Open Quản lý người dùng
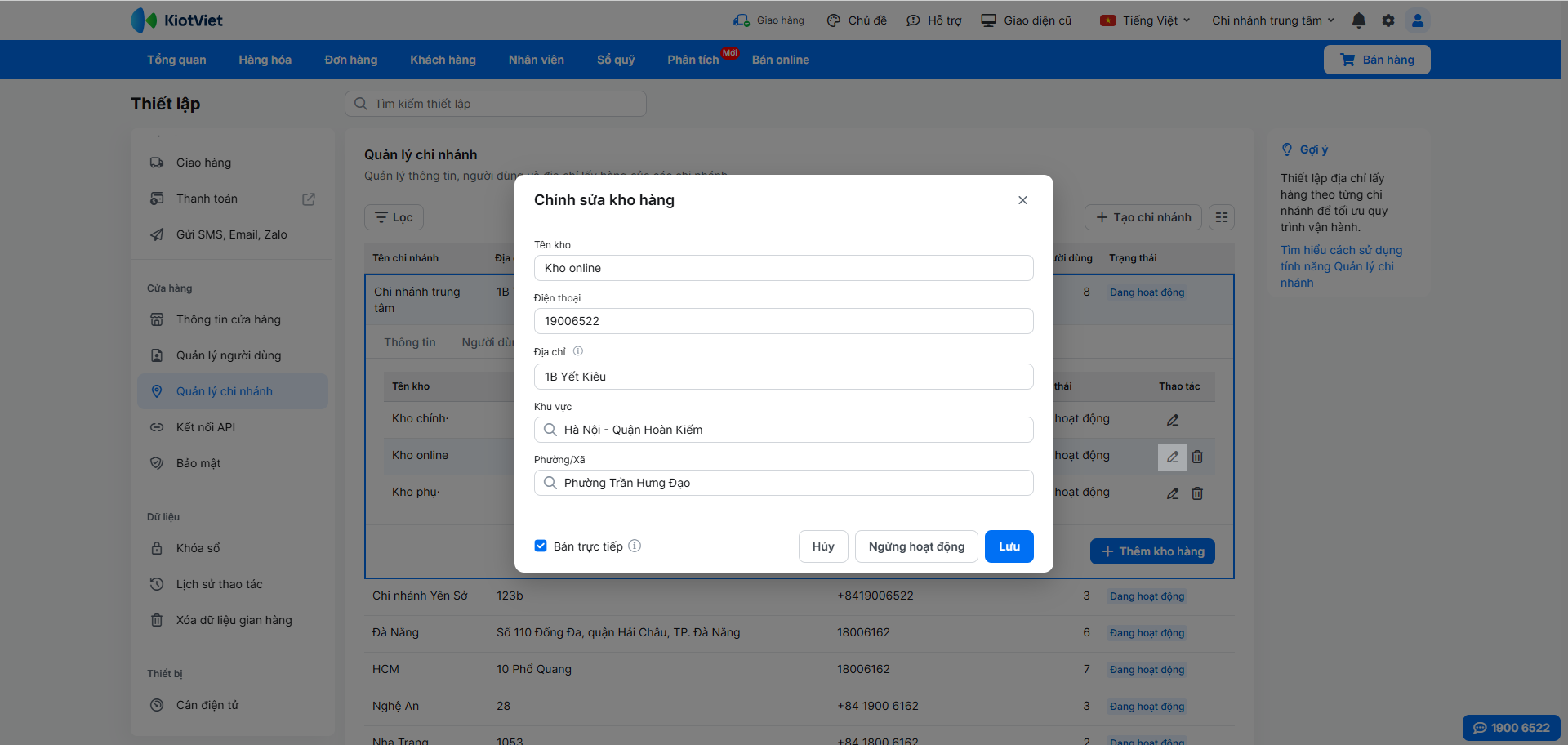Viewport: 1568px width, 745px height. 233,355
